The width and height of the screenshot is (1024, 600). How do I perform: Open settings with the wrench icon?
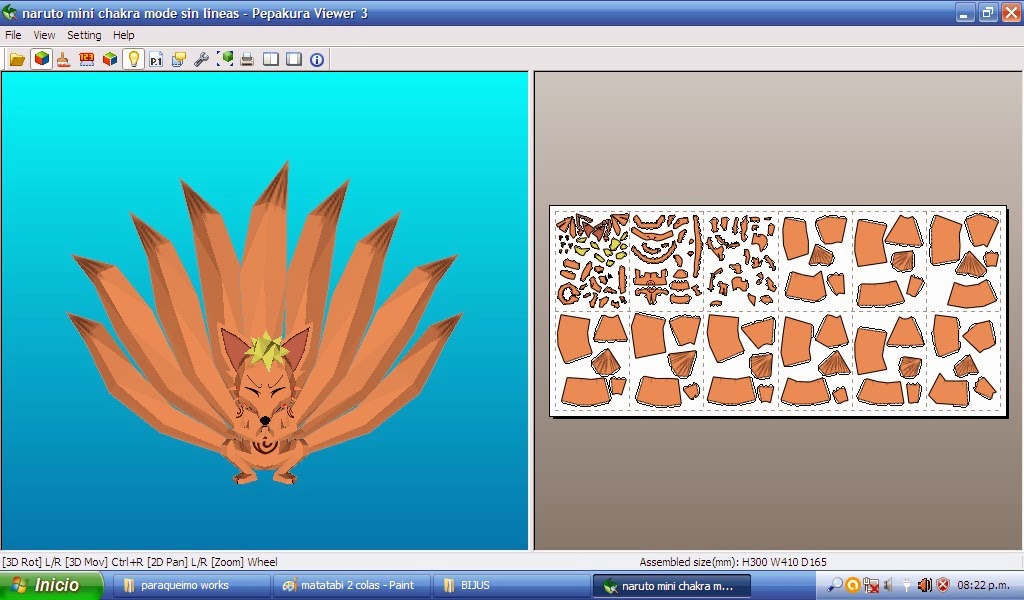[x=201, y=59]
